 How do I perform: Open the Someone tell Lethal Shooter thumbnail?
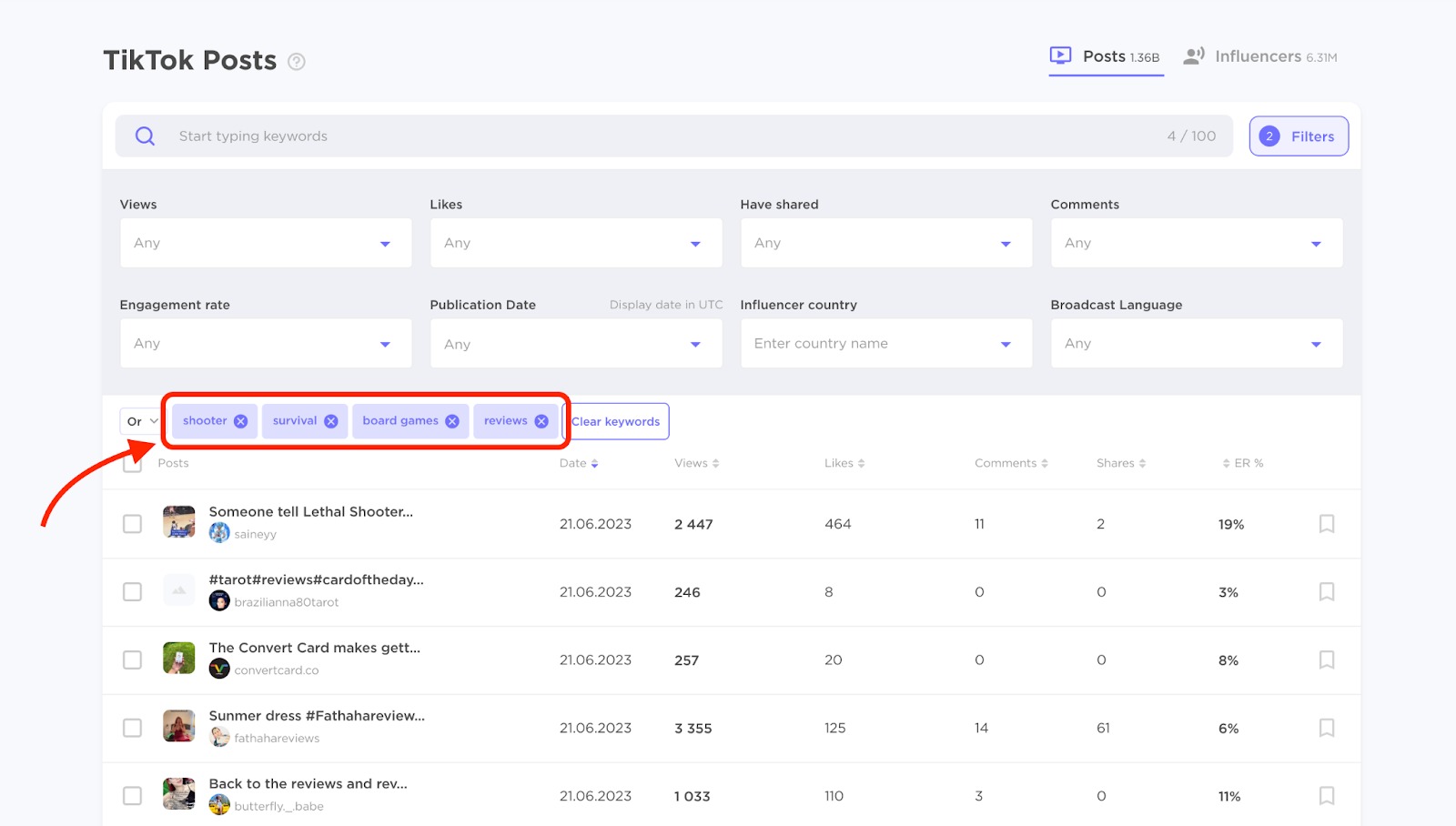179,522
